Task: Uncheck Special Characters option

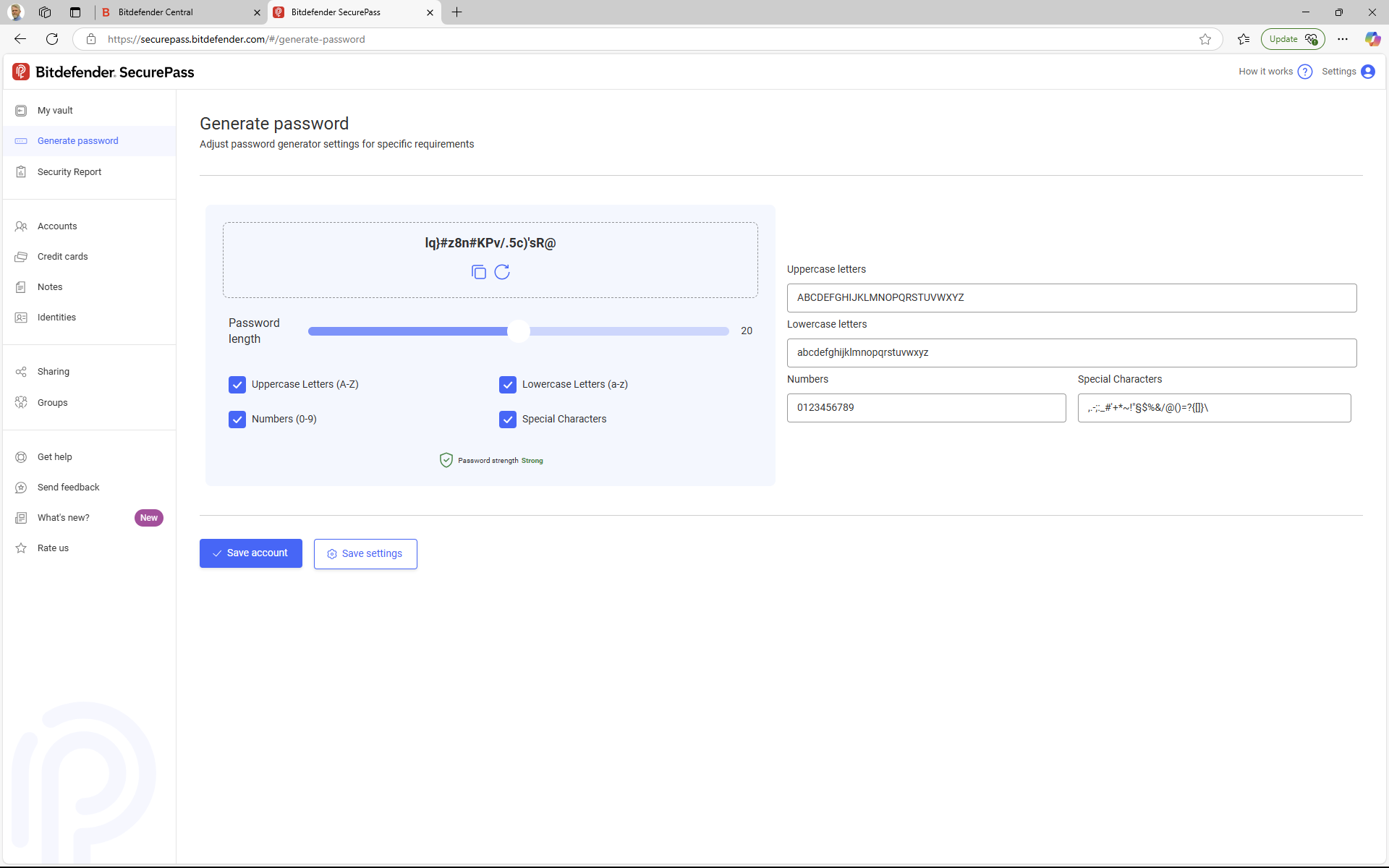Action: point(508,419)
